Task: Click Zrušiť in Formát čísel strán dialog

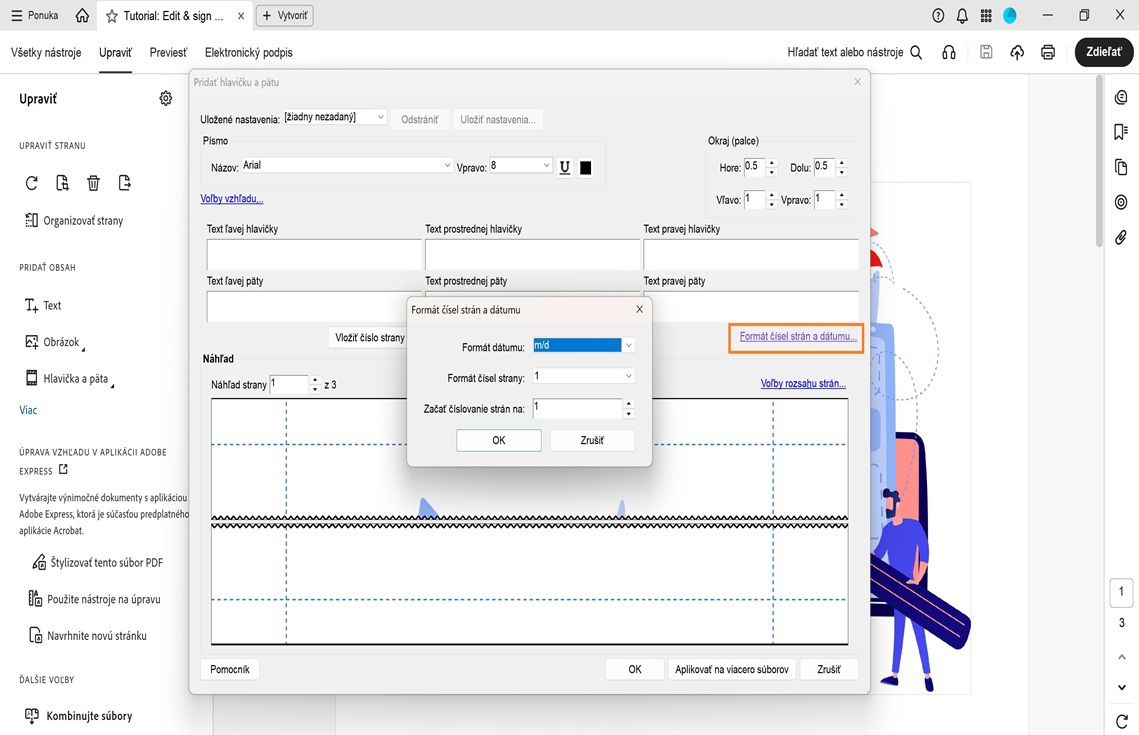Action: click(592, 440)
